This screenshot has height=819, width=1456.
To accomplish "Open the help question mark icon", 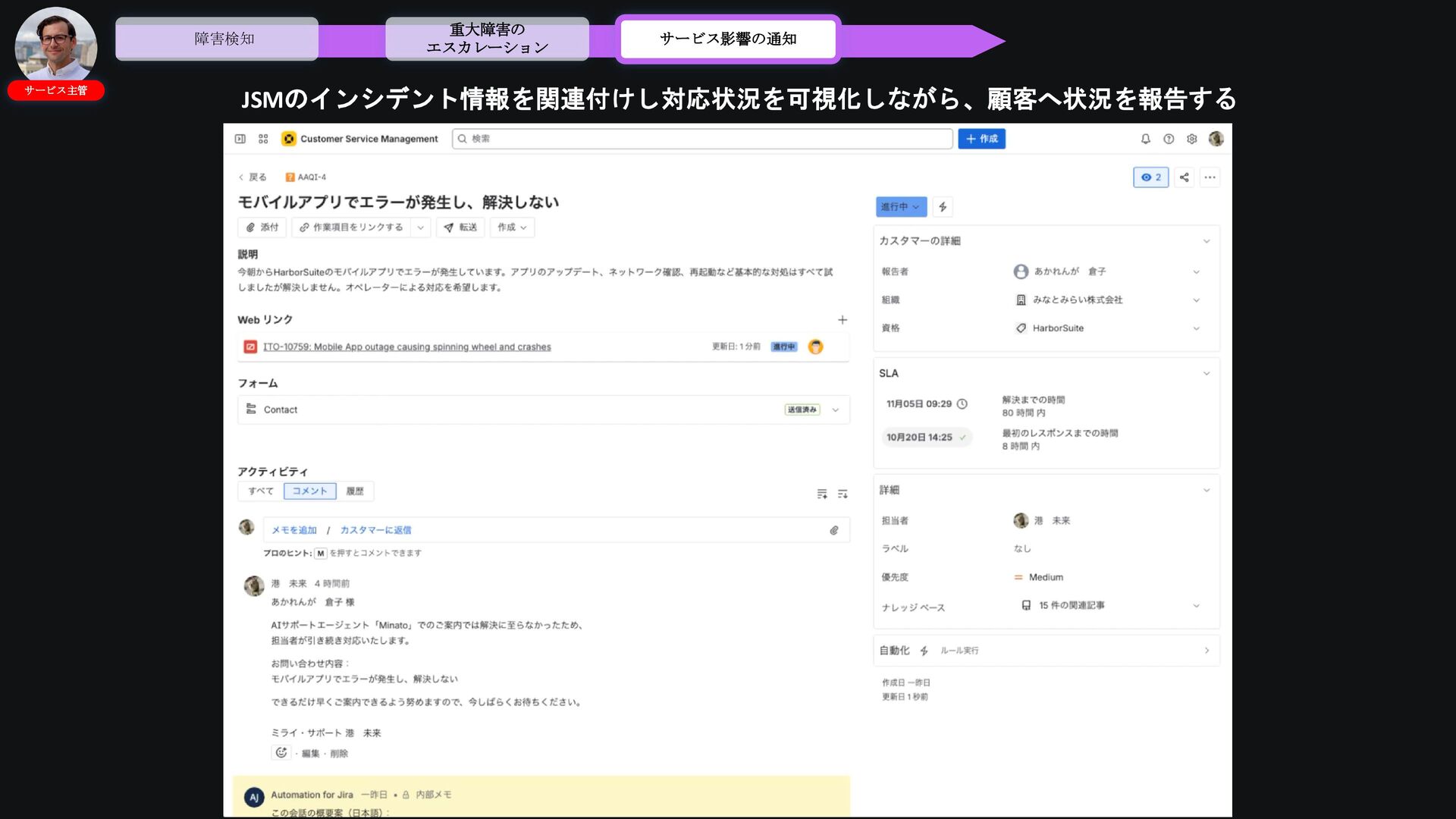I will click(x=1169, y=139).
